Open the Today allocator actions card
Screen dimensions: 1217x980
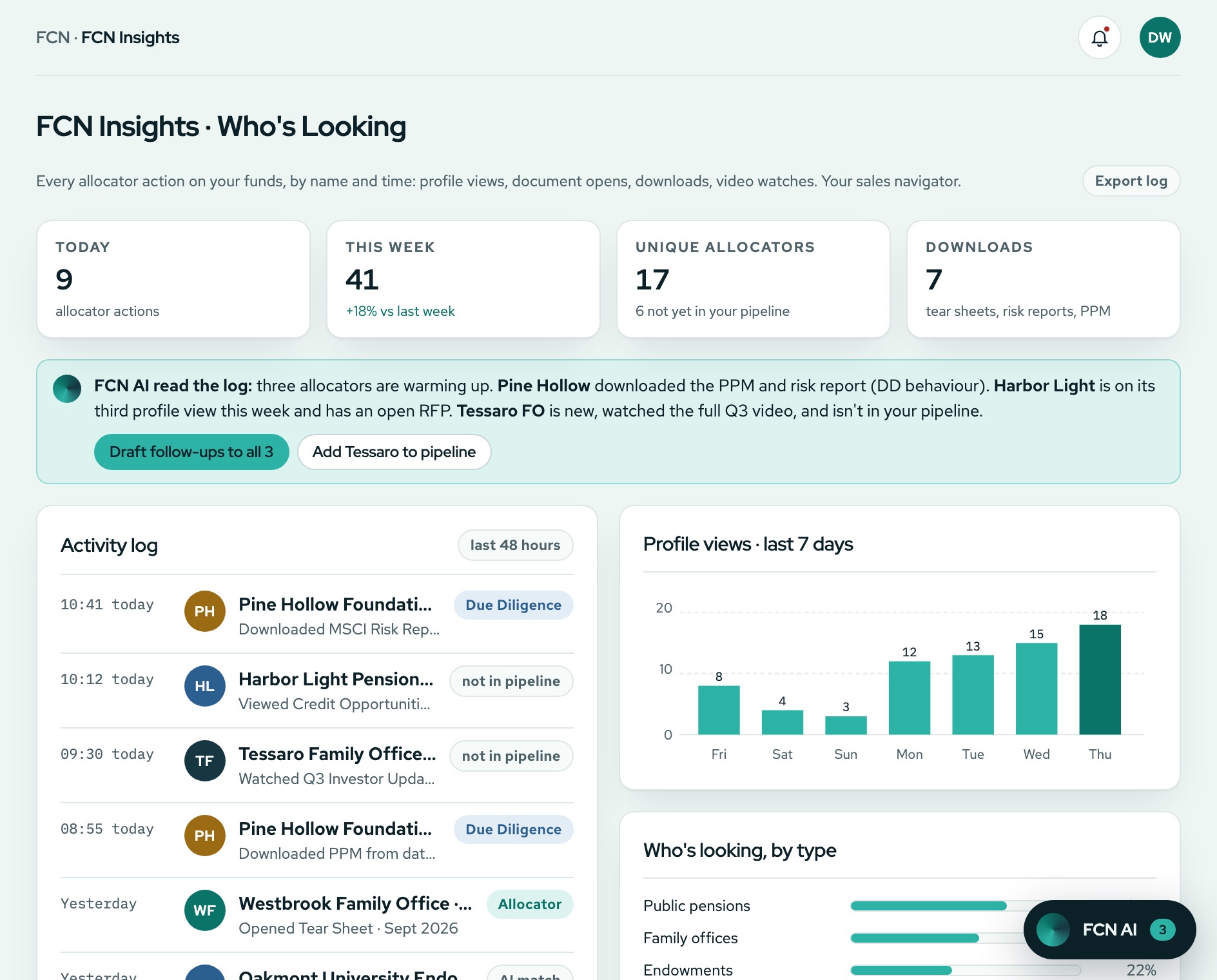173,279
